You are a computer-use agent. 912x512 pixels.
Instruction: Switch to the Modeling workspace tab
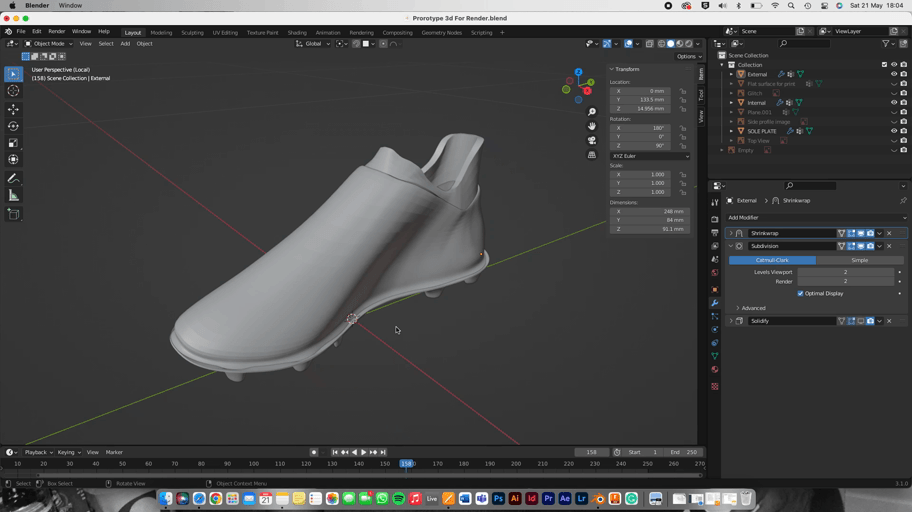(x=161, y=33)
